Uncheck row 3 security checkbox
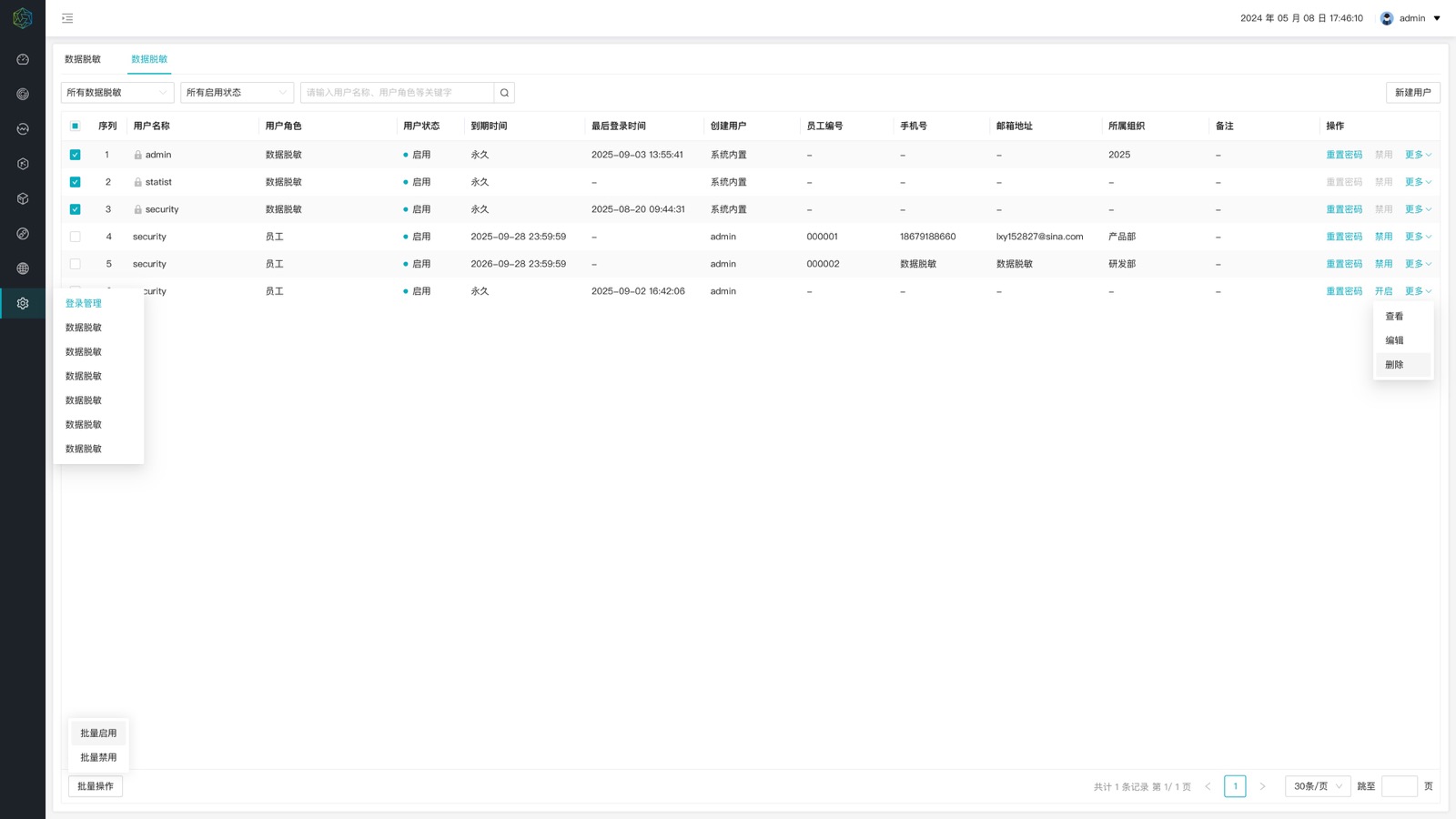This screenshot has height=819, width=1456. click(x=75, y=209)
